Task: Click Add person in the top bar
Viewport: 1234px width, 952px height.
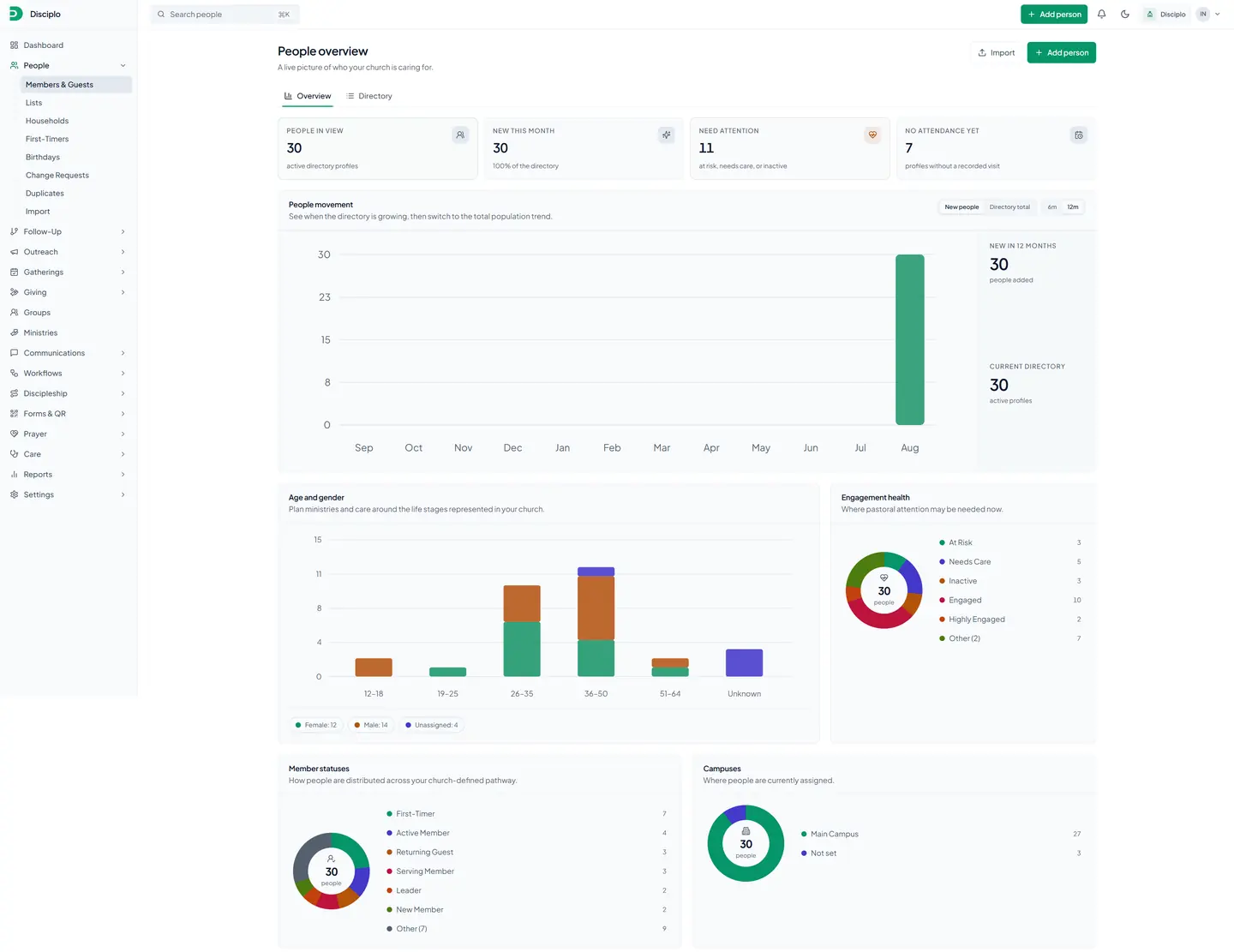Action: (1054, 14)
